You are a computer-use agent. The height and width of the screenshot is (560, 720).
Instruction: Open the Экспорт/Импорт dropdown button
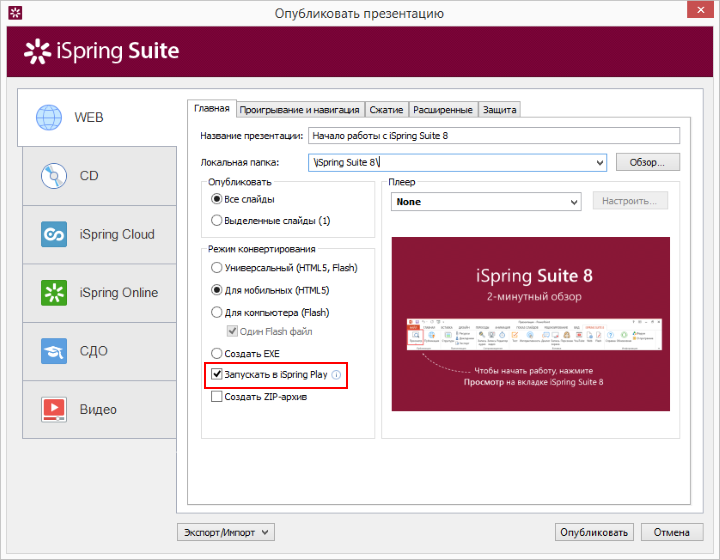[x=226, y=532]
